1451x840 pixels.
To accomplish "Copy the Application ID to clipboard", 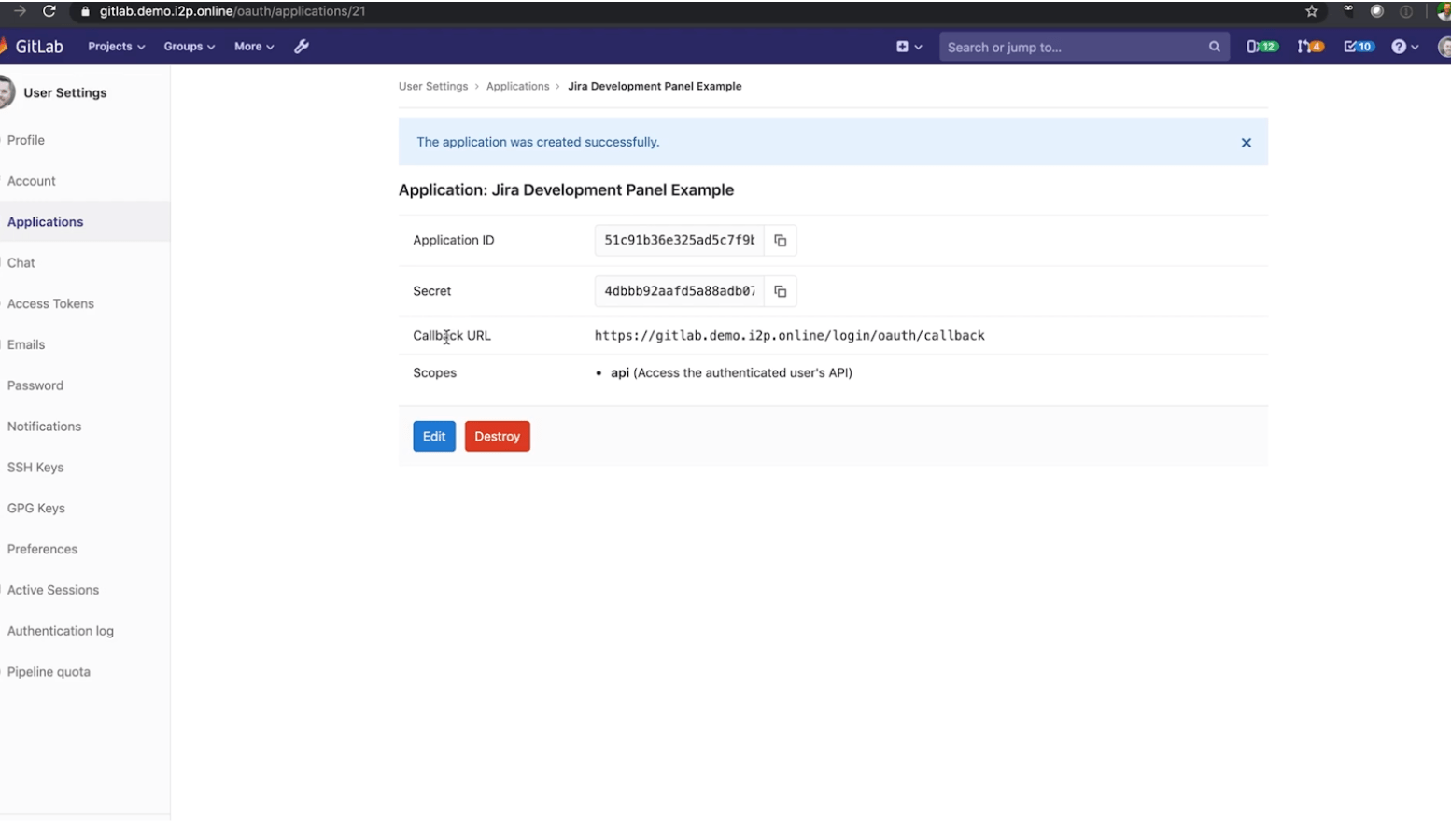I will coord(780,241).
